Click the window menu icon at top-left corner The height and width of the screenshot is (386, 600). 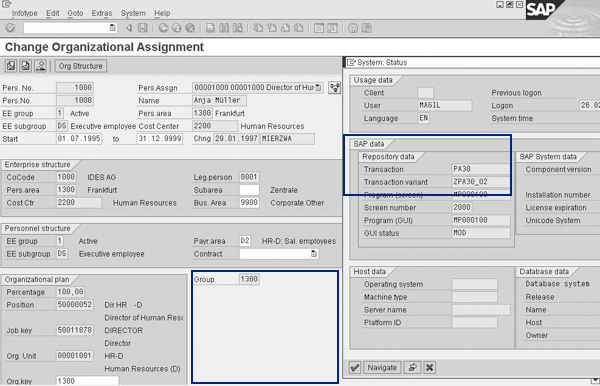coord(7,4)
